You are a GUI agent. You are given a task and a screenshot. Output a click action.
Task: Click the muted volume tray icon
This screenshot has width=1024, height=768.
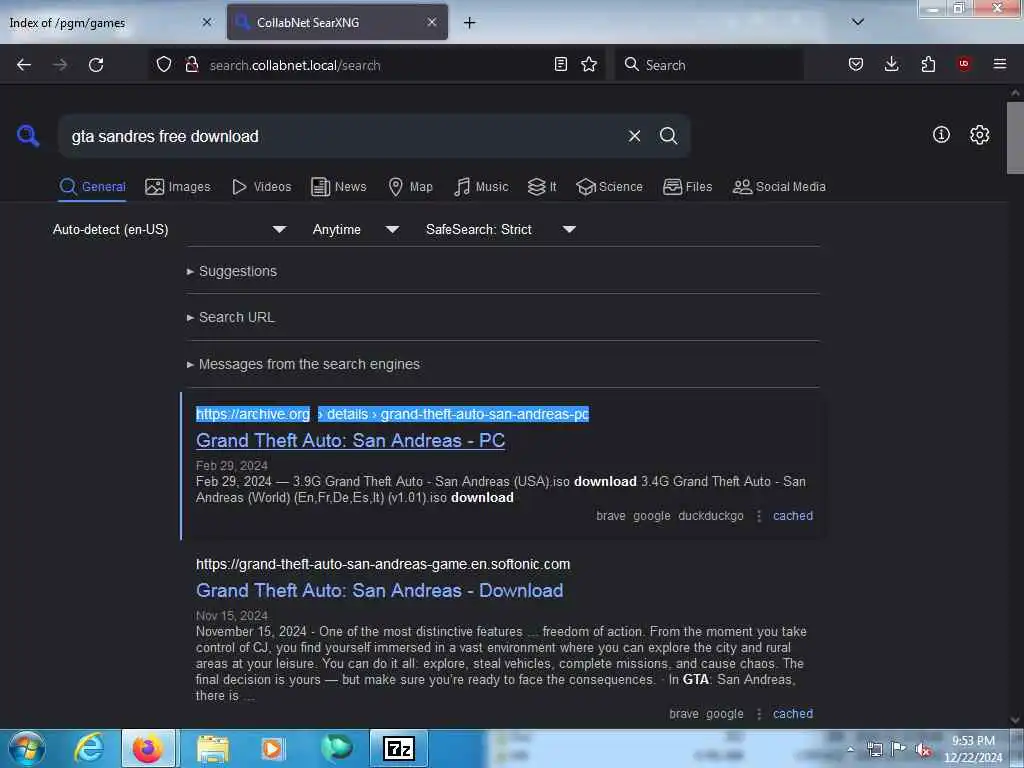923,750
